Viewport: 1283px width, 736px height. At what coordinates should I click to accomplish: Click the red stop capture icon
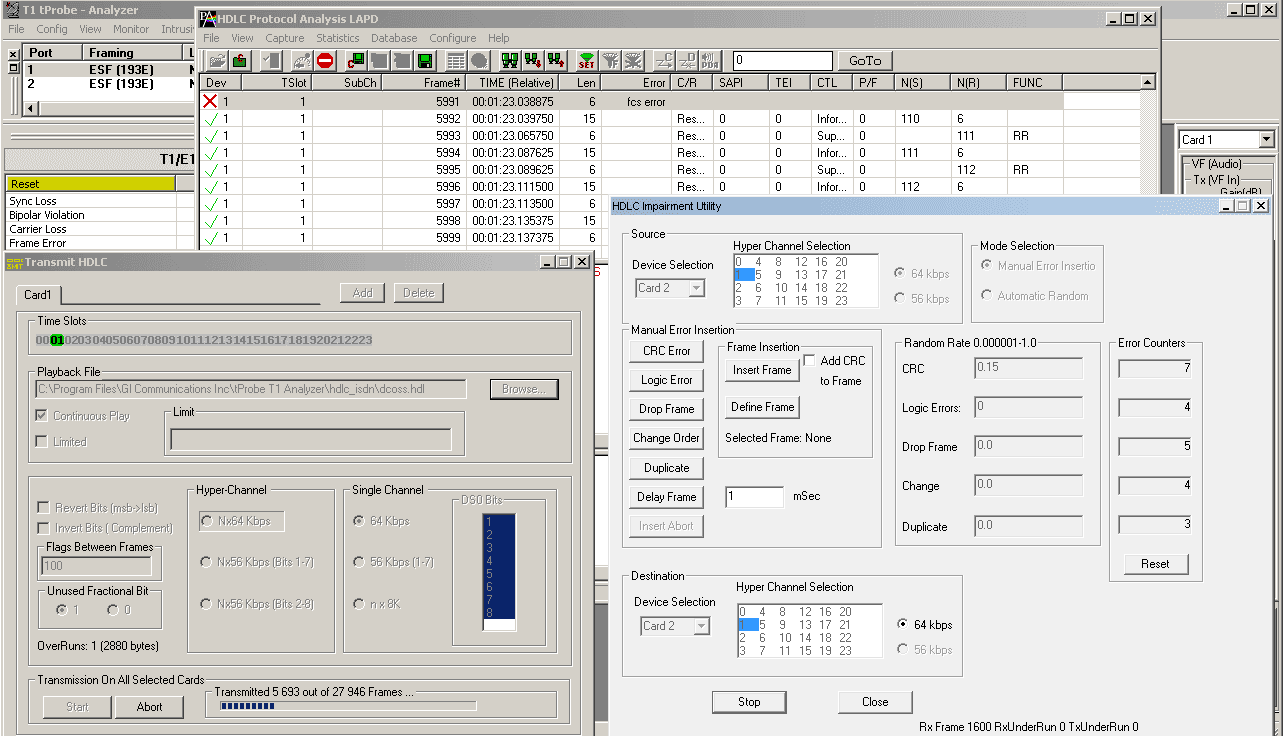[x=325, y=61]
